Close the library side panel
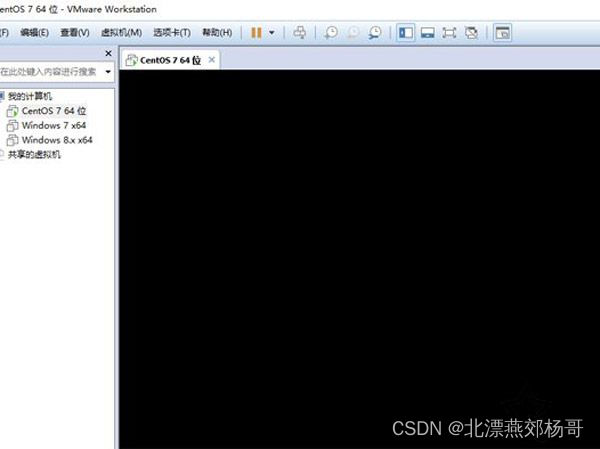Screen dimensions: 600x449 tap(108, 53)
